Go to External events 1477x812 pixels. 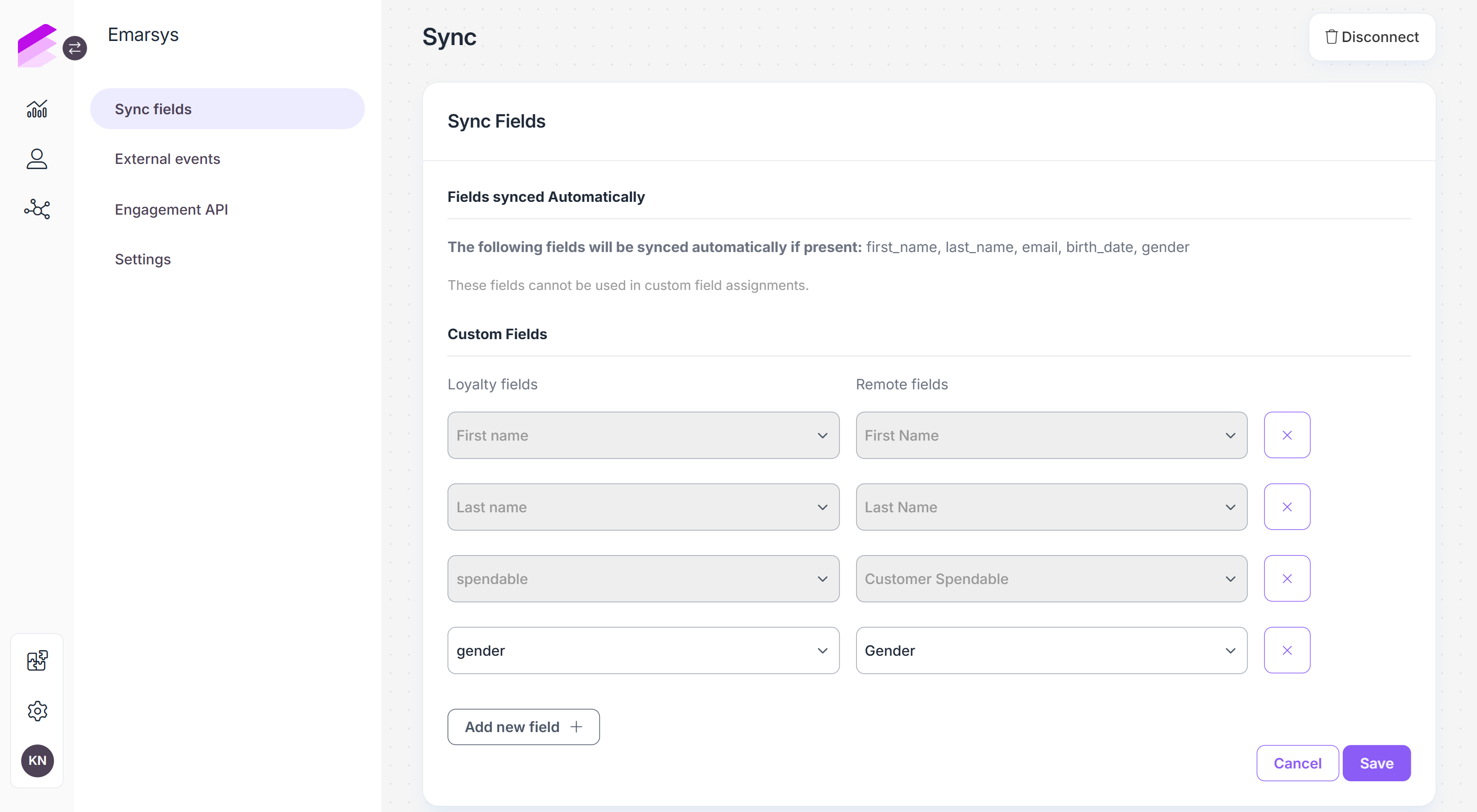click(x=168, y=159)
